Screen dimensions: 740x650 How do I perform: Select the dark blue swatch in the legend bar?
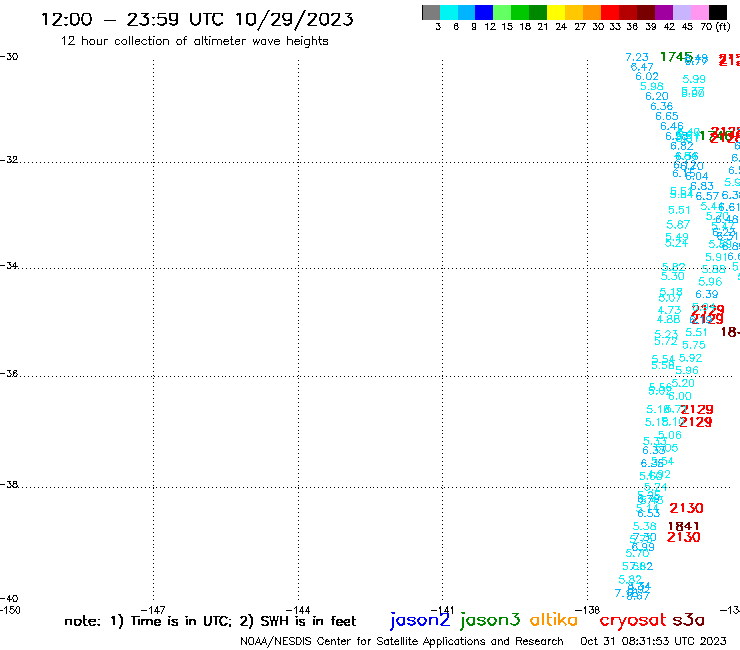(484, 12)
